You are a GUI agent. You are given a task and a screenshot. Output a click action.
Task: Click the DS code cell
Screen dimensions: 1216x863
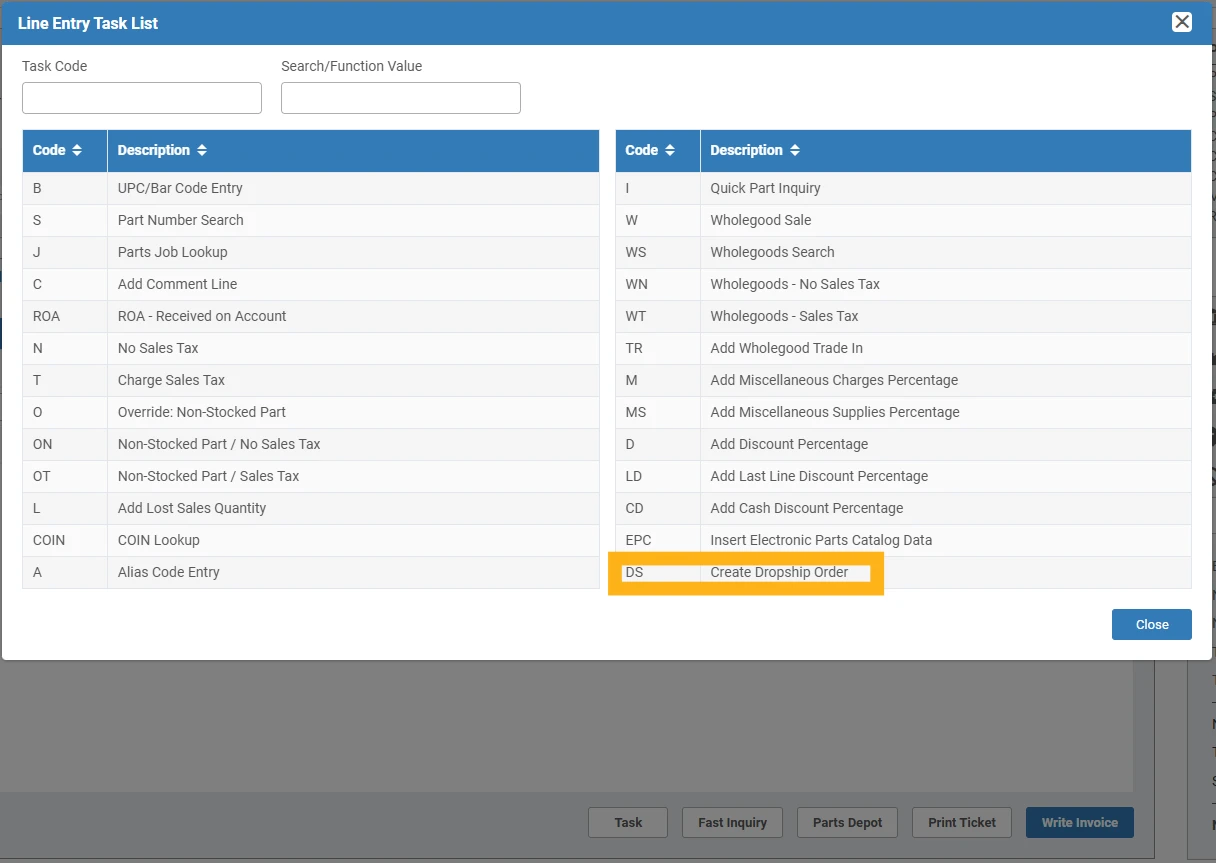click(x=658, y=572)
